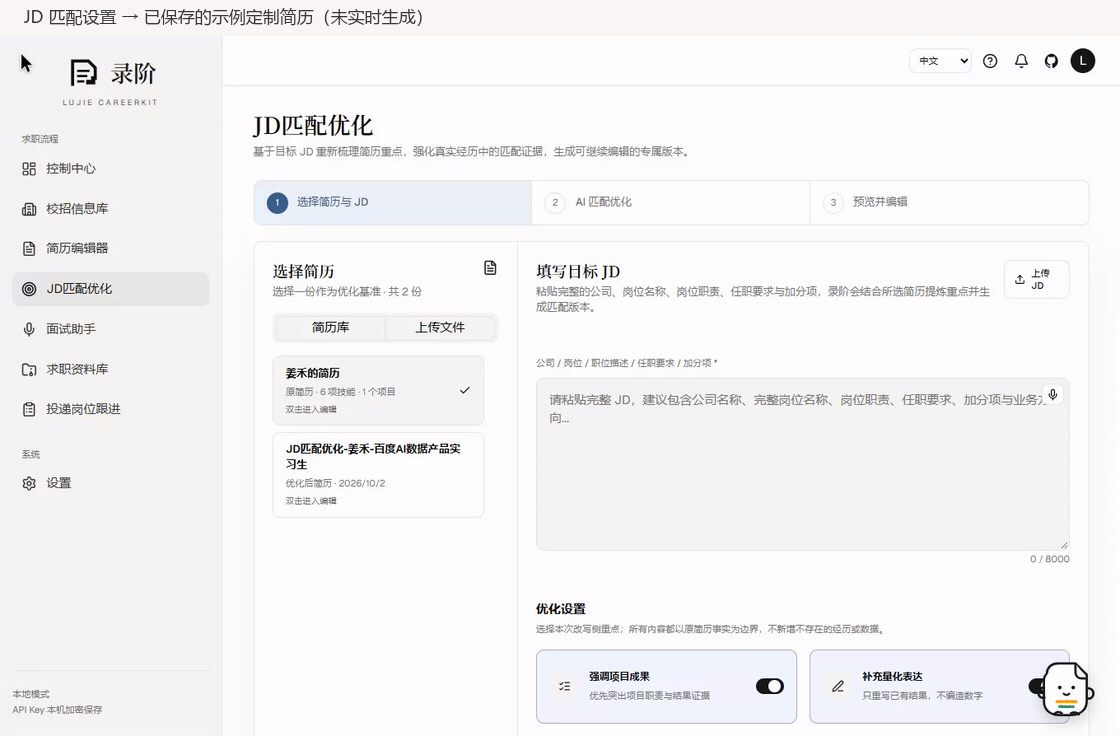Select 姜禾的简历 resume card
The width and height of the screenshot is (1120, 736).
(x=378, y=390)
